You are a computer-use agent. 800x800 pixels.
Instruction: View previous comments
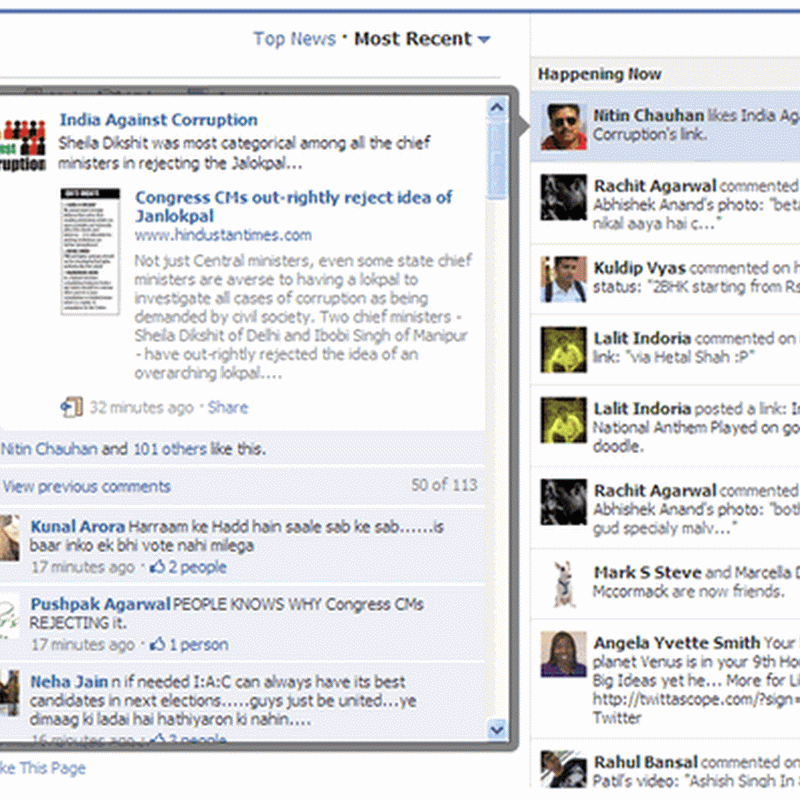click(86, 486)
